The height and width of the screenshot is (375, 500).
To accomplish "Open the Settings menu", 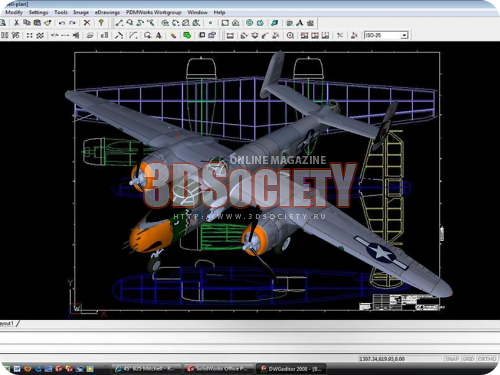I will 38,12.
